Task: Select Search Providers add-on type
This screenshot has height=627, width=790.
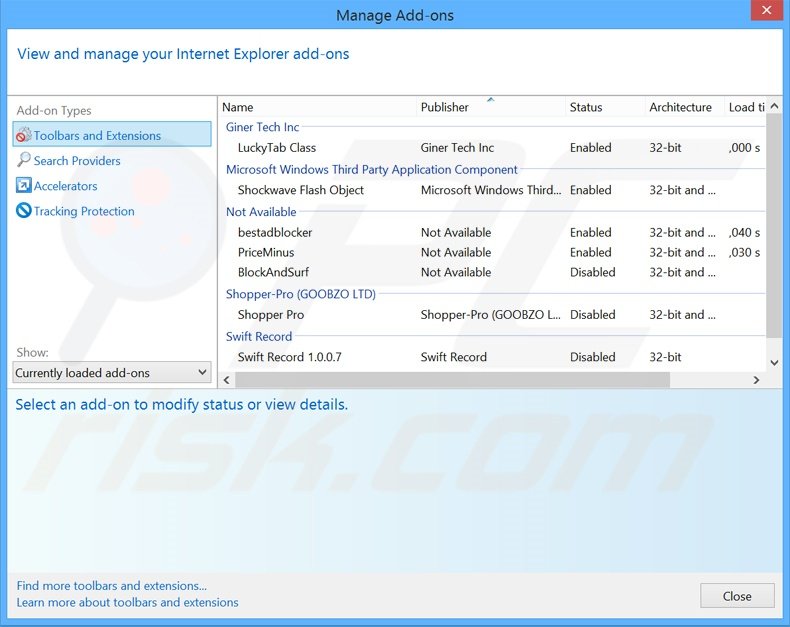Action: tap(77, 161)
